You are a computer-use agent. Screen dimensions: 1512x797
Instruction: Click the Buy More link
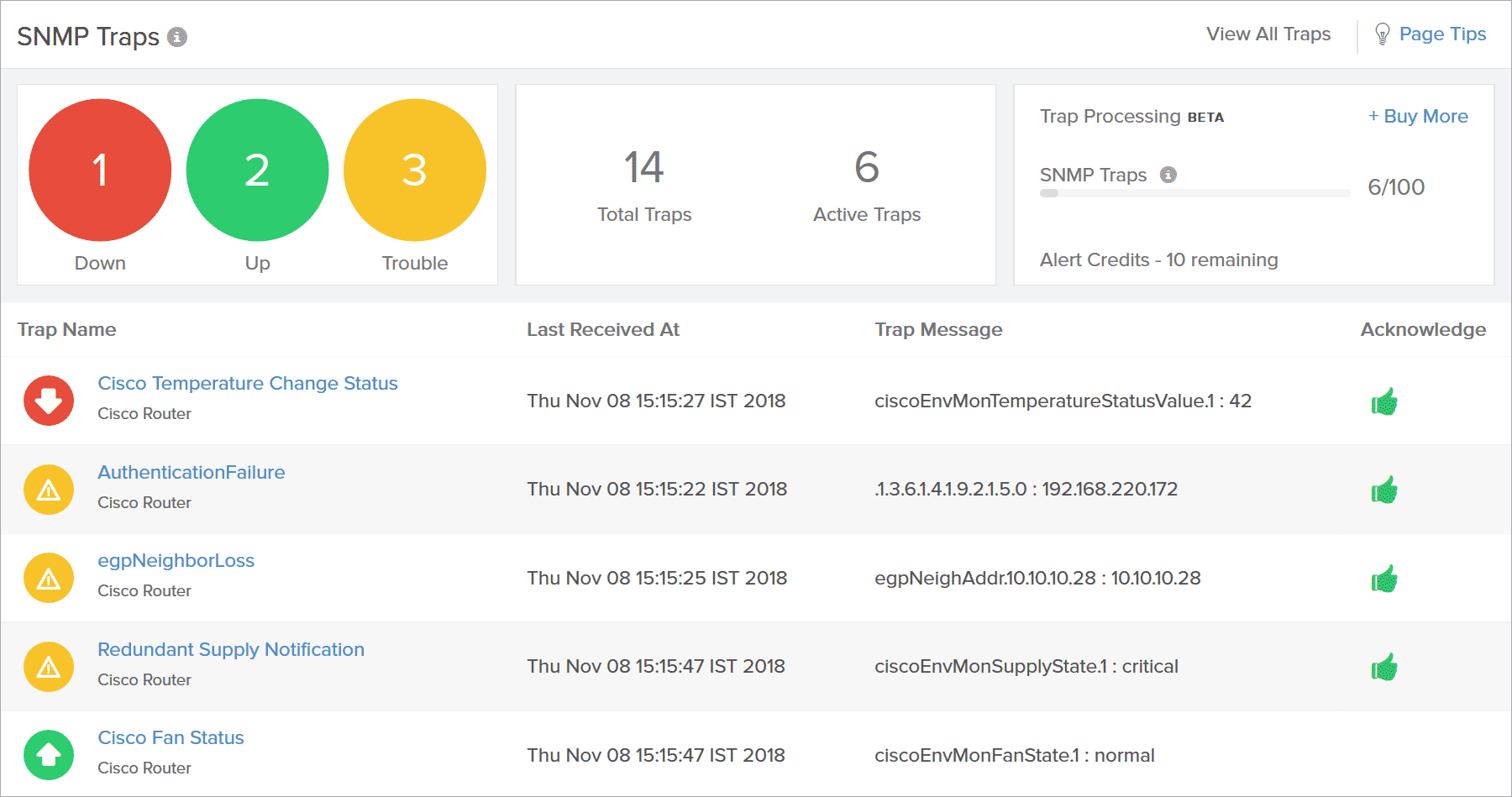click(x=1418, y=116)
